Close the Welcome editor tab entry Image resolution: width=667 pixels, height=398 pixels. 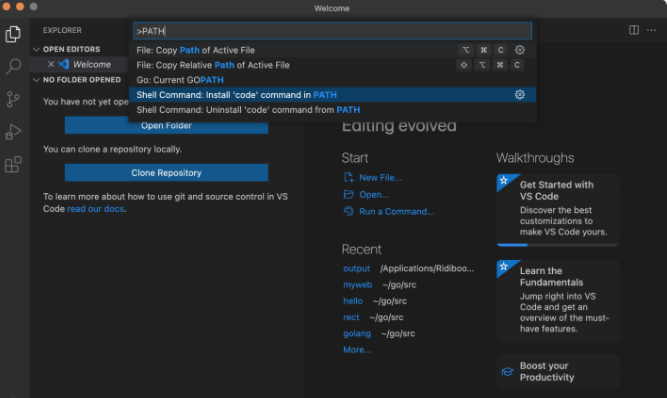[51, 64]
